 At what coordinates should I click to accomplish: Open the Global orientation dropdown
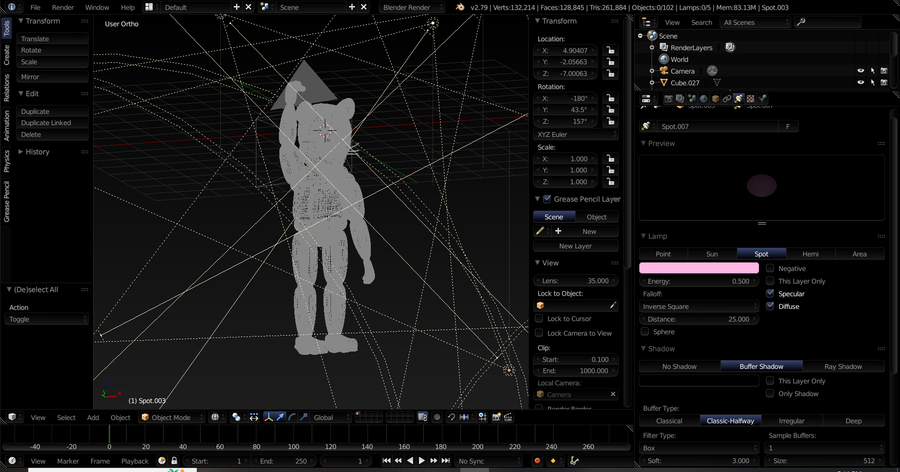(331, 417)
